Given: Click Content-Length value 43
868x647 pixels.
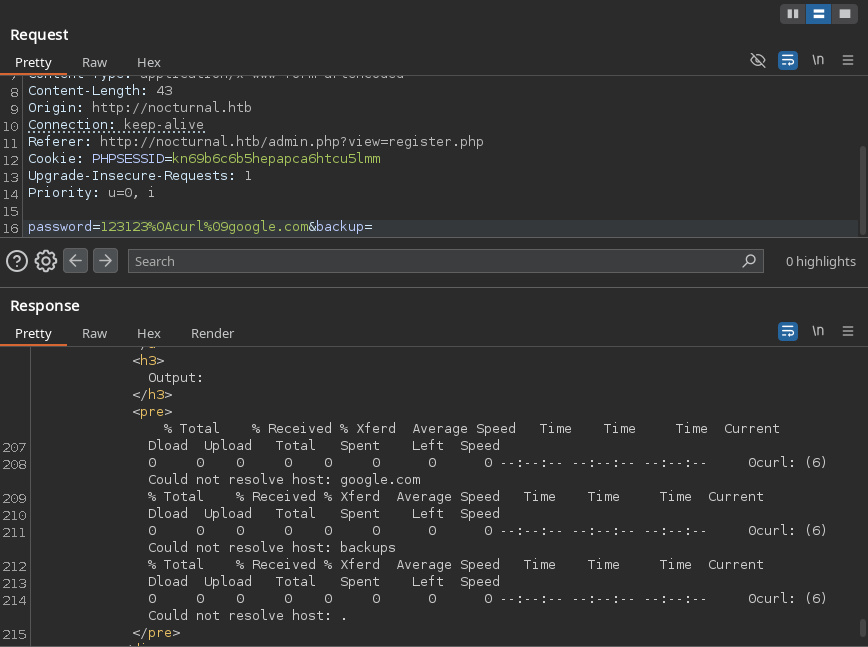Looking at the screenshot, I should [x=164, y=91].
